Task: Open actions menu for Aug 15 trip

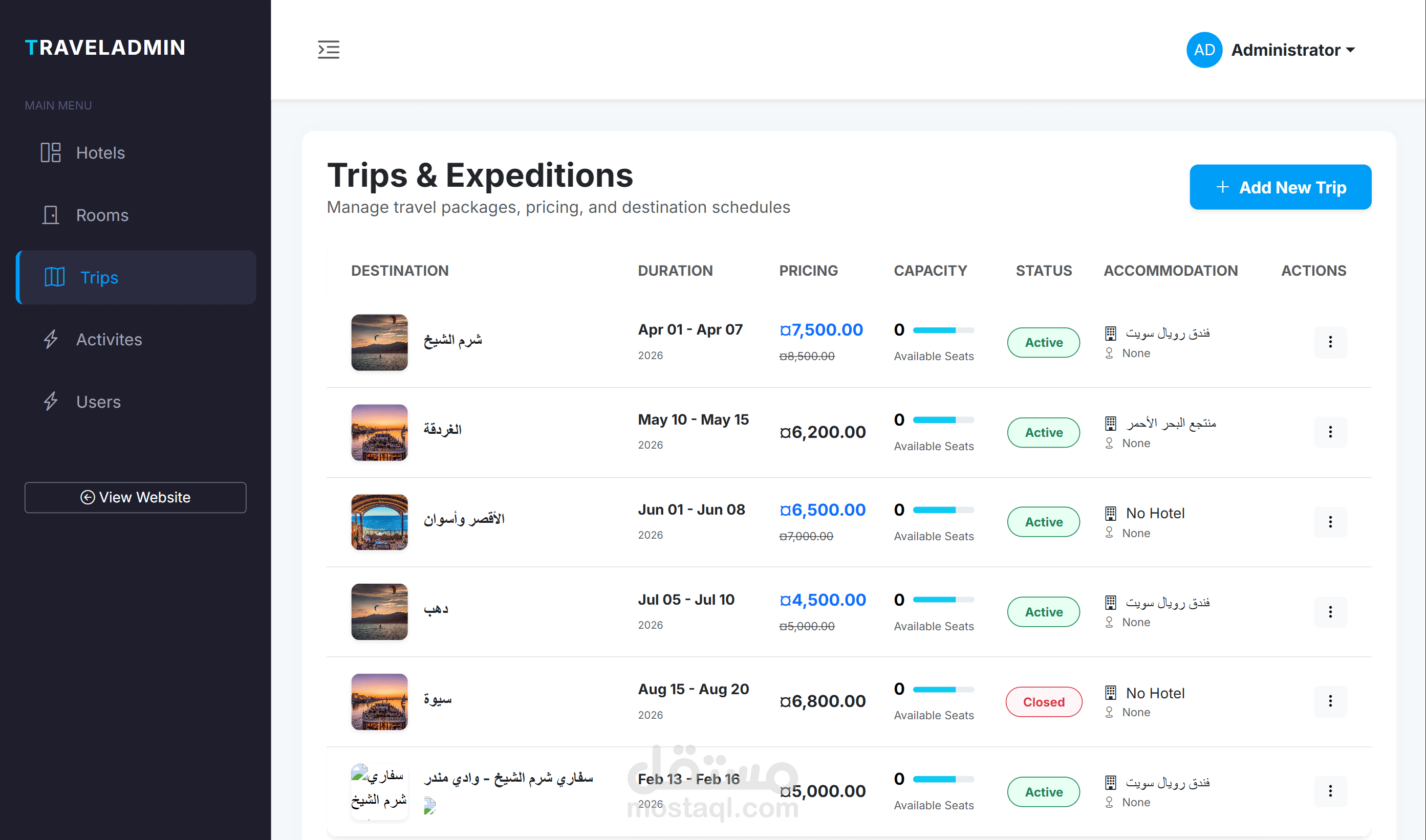Action: [x=1330, y=701]
